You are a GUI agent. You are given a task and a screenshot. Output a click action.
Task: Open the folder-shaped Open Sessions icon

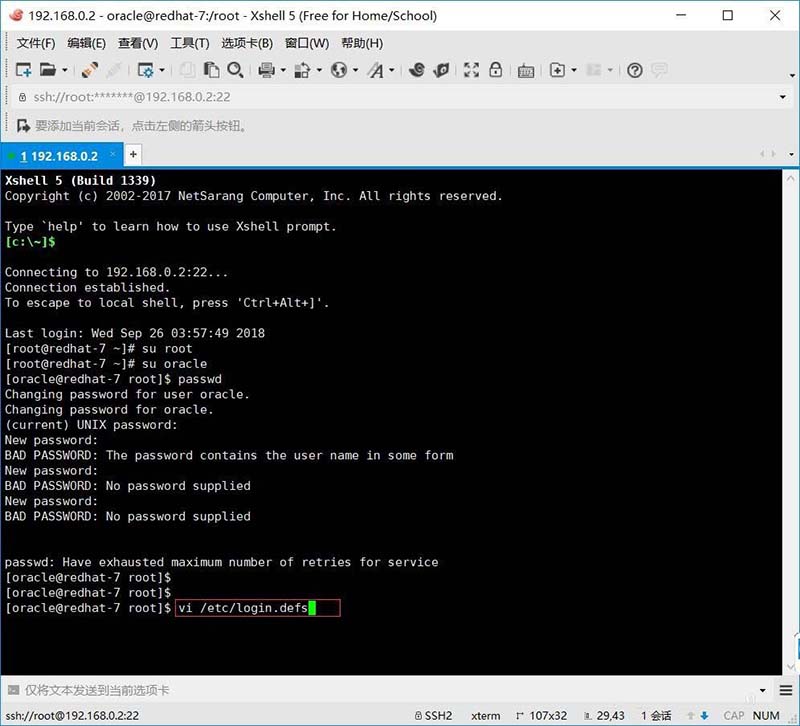pyautogui.click(x=48, y=71)
